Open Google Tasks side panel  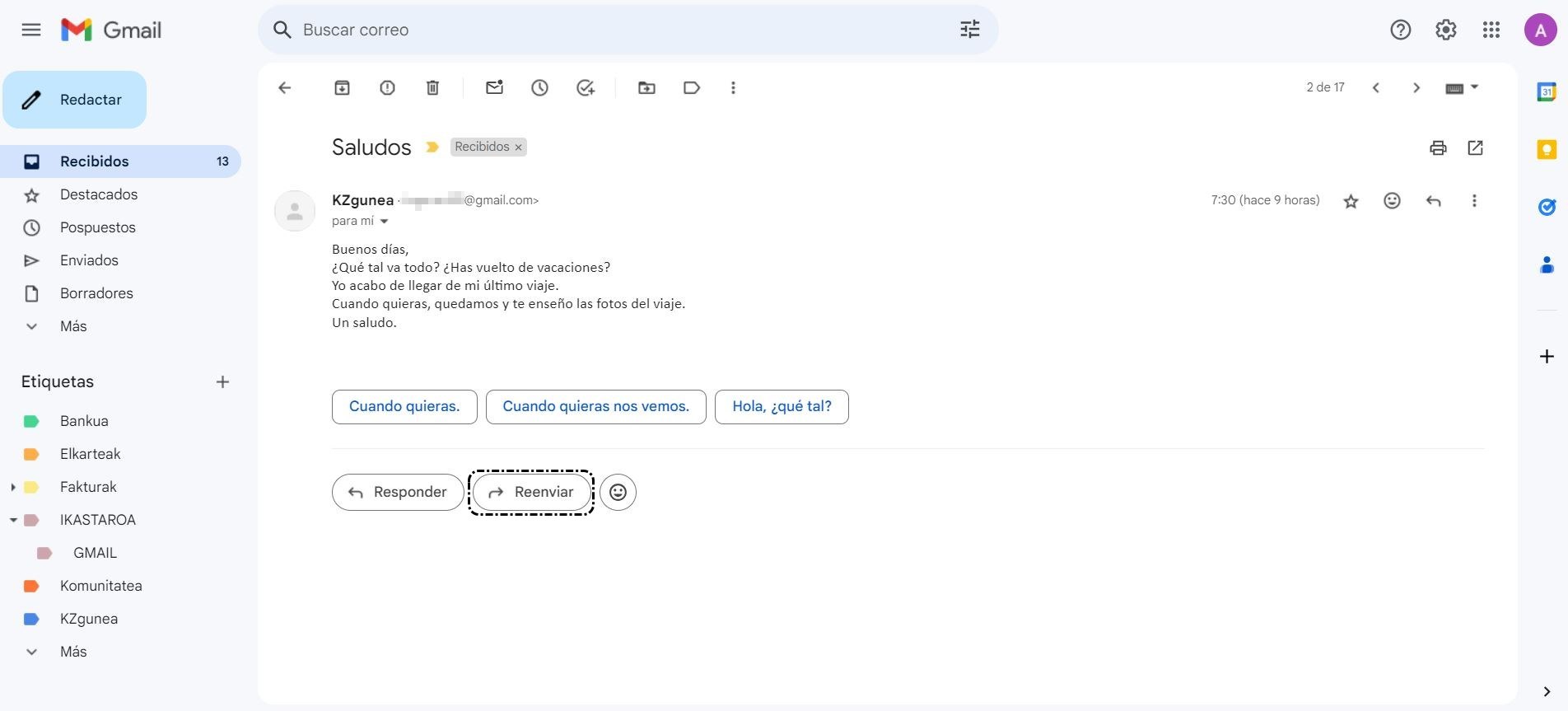click(1547, 207)
